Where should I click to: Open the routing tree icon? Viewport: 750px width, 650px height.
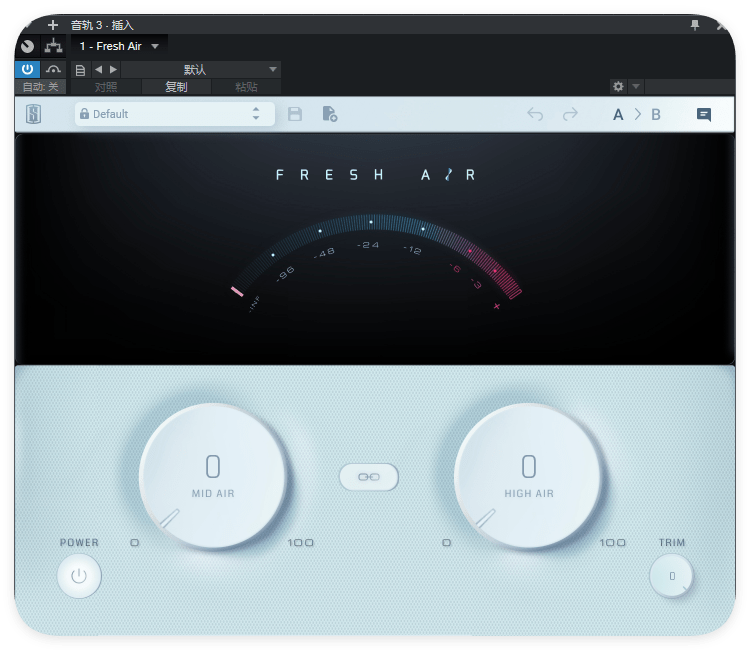pos(53,46)
